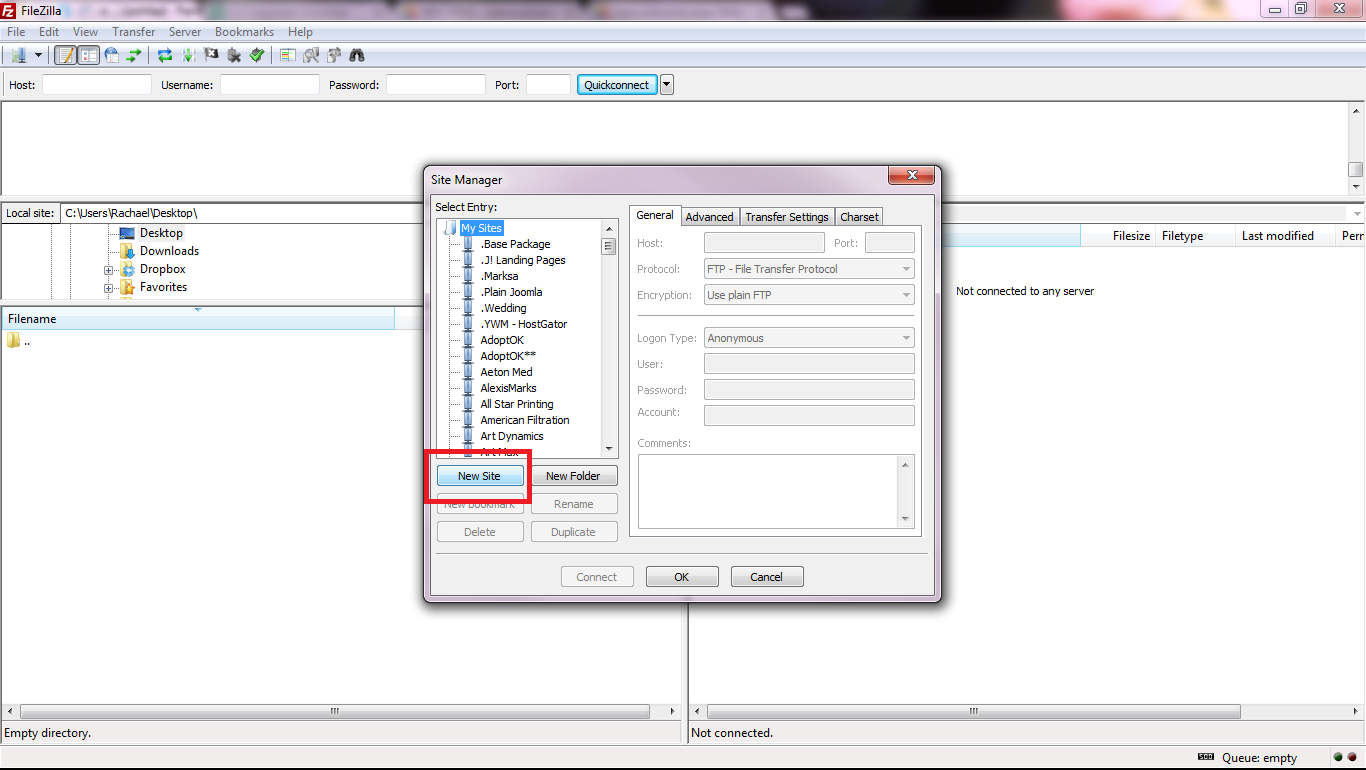
Task: Open the File menu
Action: (x=16, y=32)
